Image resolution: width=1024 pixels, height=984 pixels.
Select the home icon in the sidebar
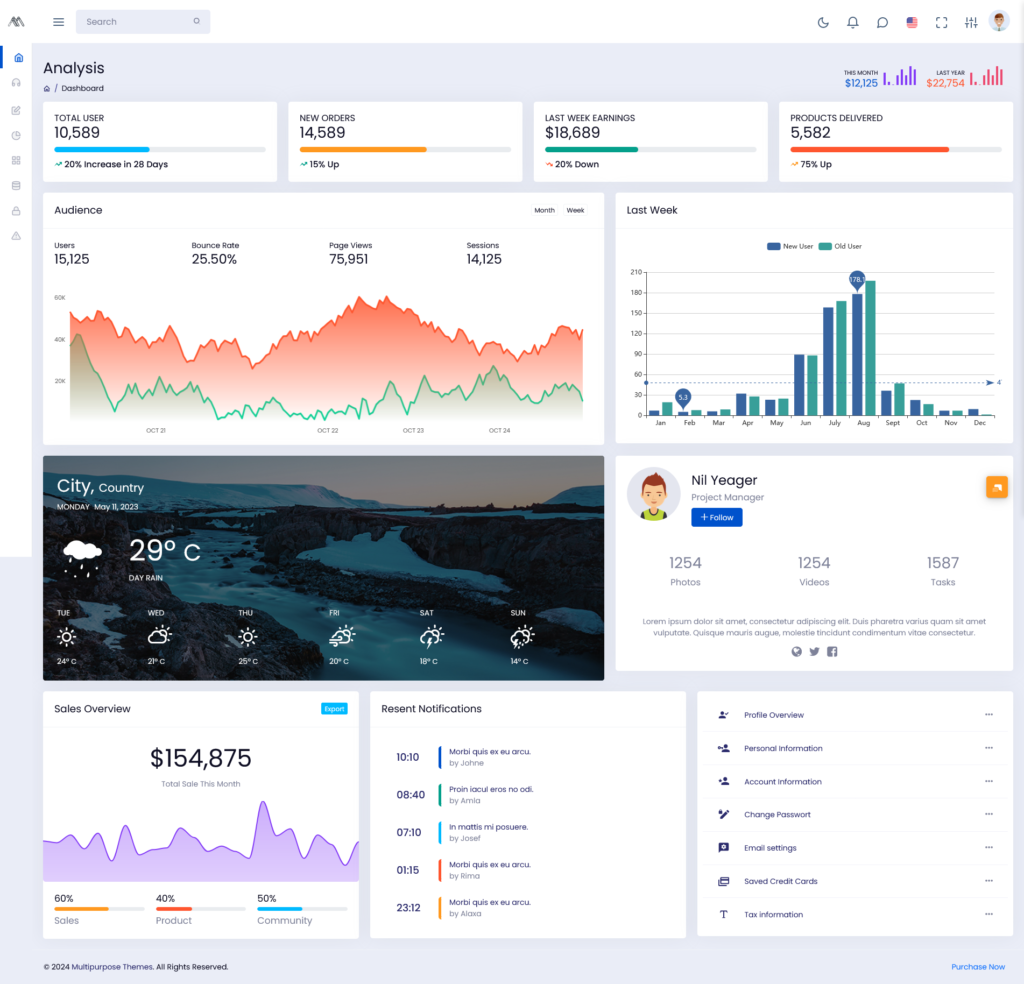(x=16, y=58)
